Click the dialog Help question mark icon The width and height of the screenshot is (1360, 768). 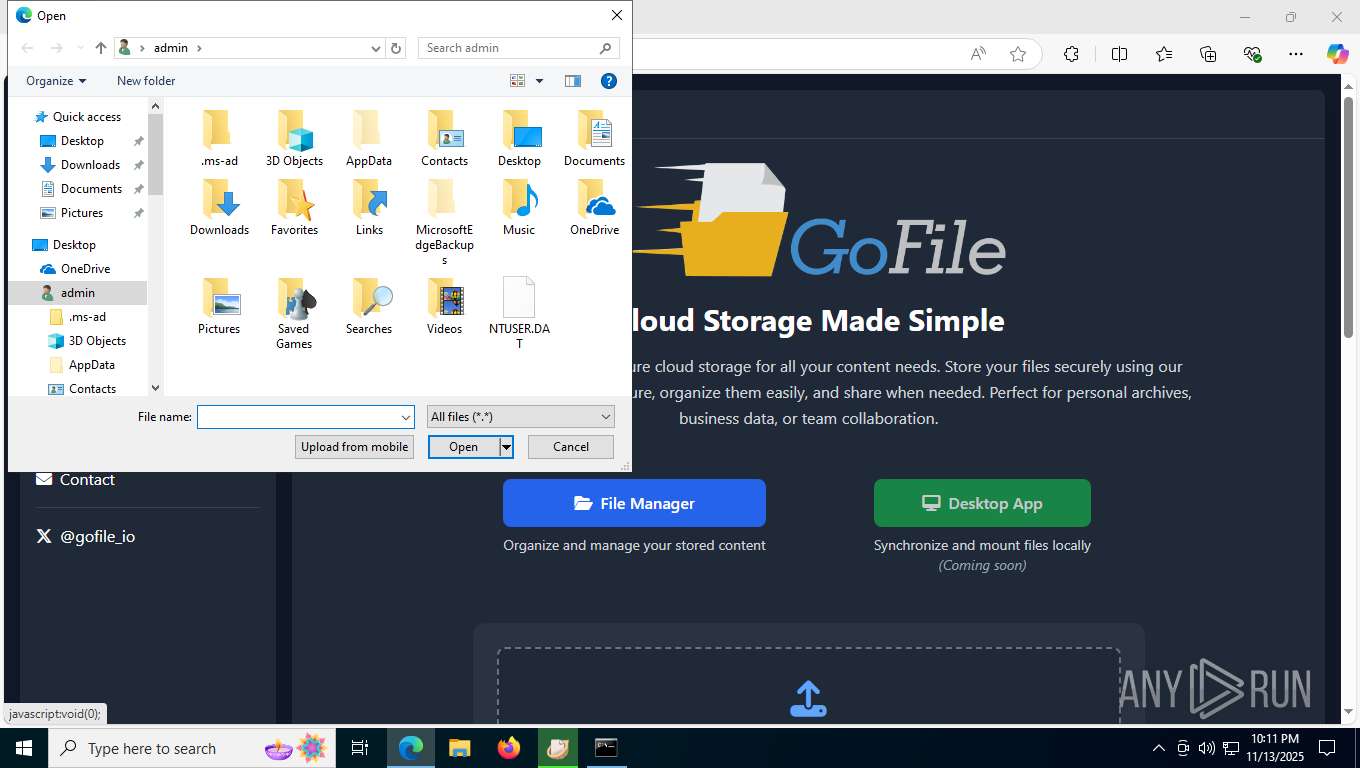pos(608,81)
